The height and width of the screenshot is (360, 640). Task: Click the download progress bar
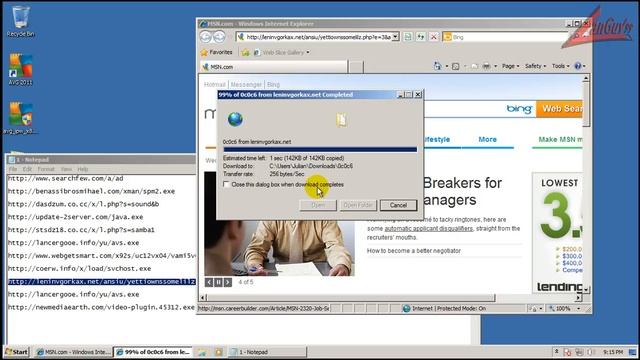320,149
